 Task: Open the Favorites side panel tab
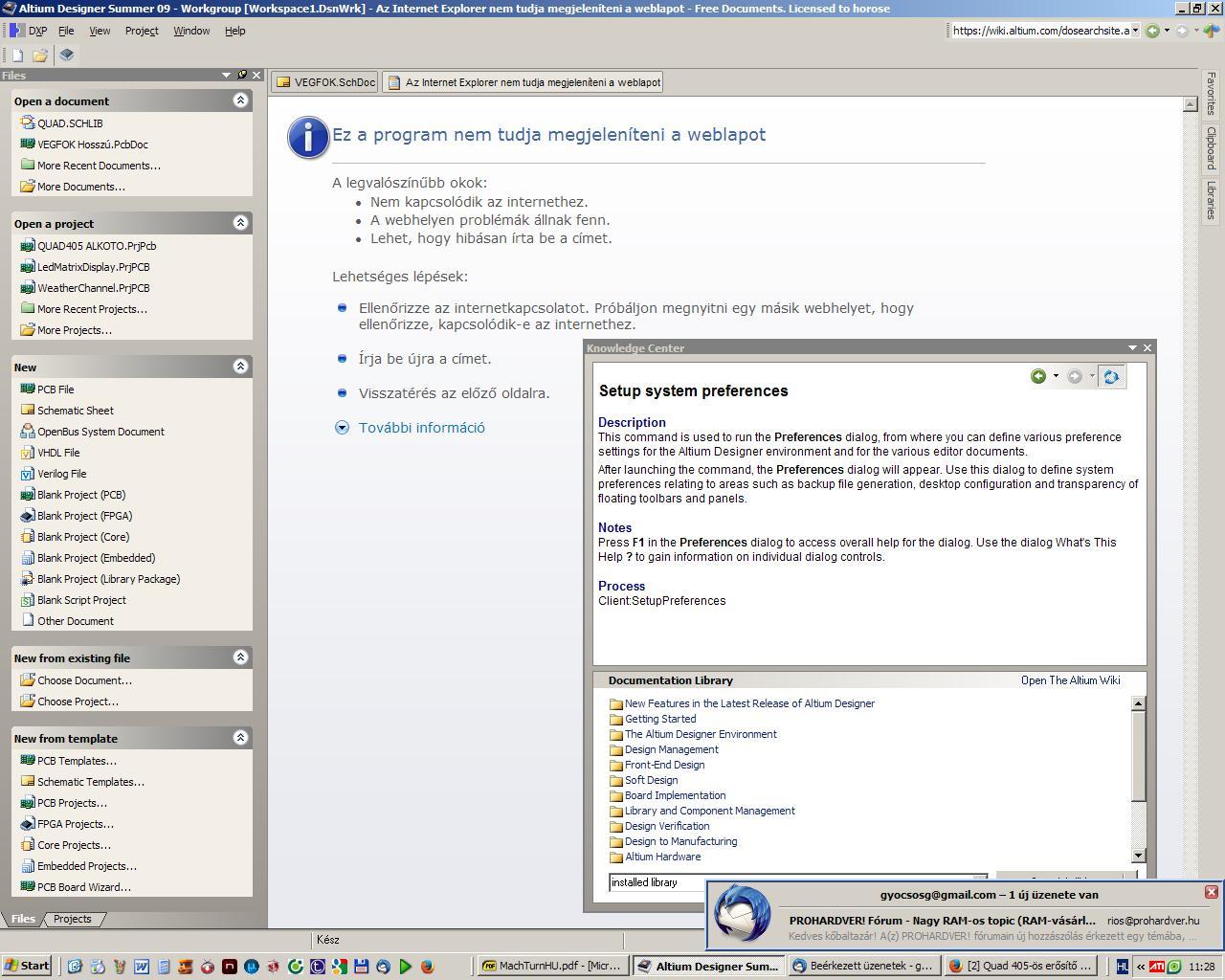click(x=1212, y=94)
